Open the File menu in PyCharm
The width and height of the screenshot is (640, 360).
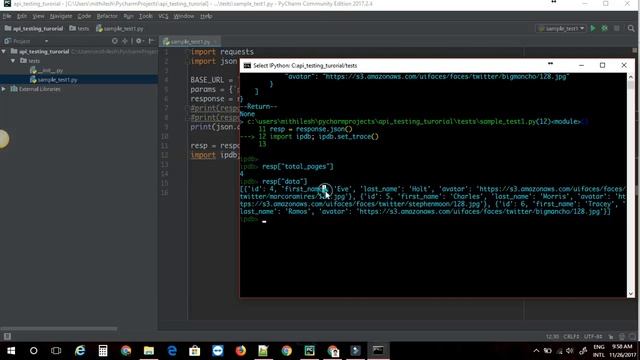click(x=7, y=16)
